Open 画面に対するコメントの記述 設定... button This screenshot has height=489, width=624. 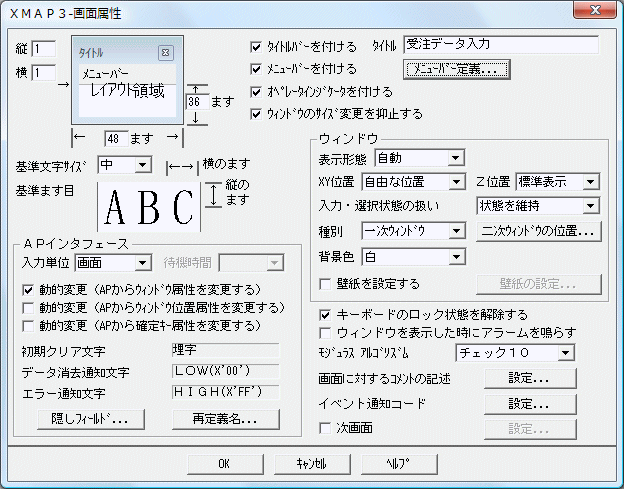(x=530, y=378)
